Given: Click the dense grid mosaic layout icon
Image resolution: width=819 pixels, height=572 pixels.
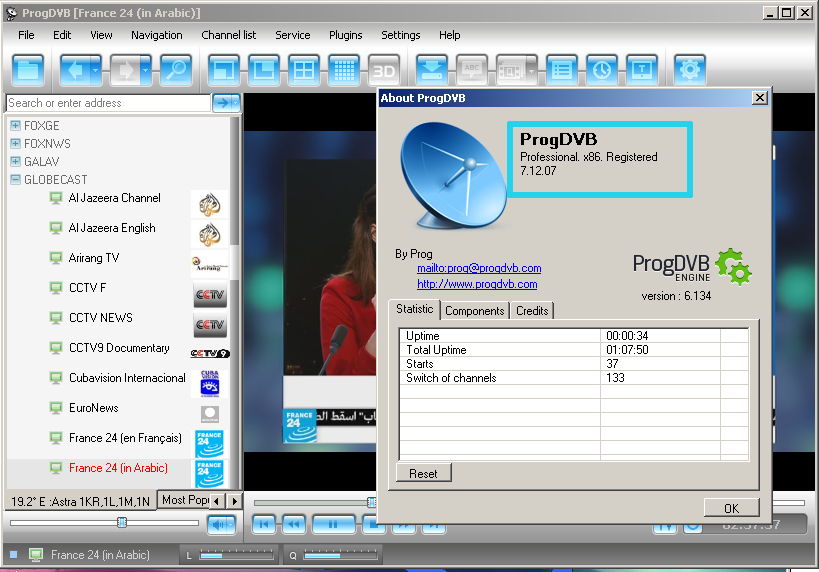Looking at the screenshot, I should click(344, 69).
